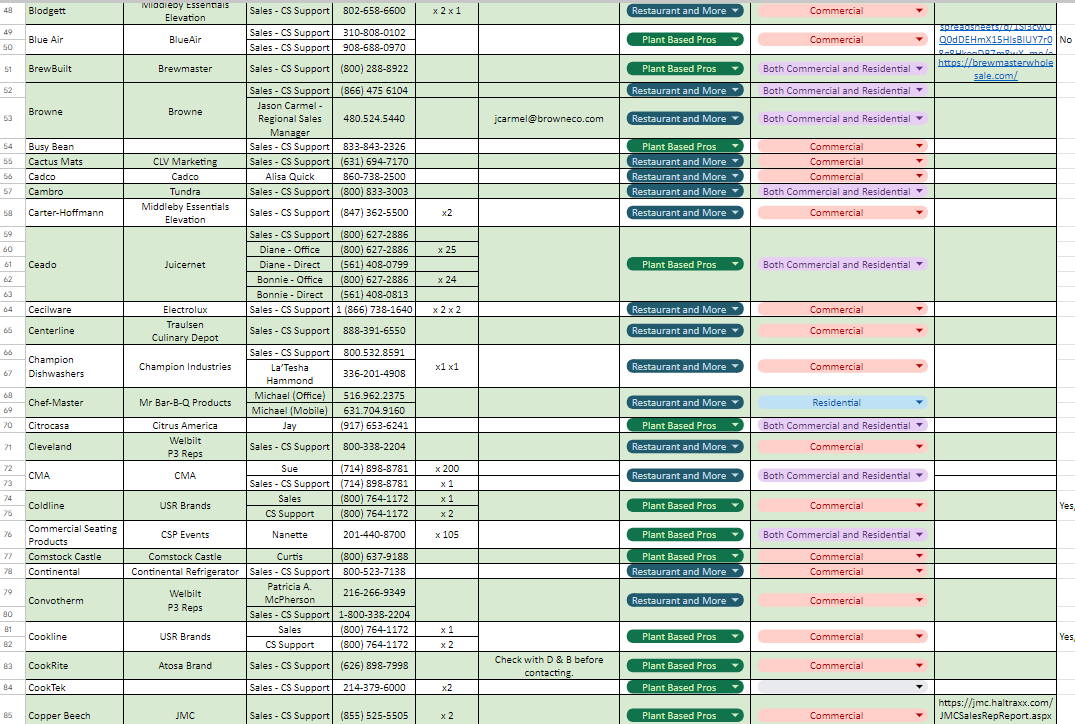Select the jcarmel@browneco.com cell
Viewport: 1075px width, 724px height.
tap(549, 119)
